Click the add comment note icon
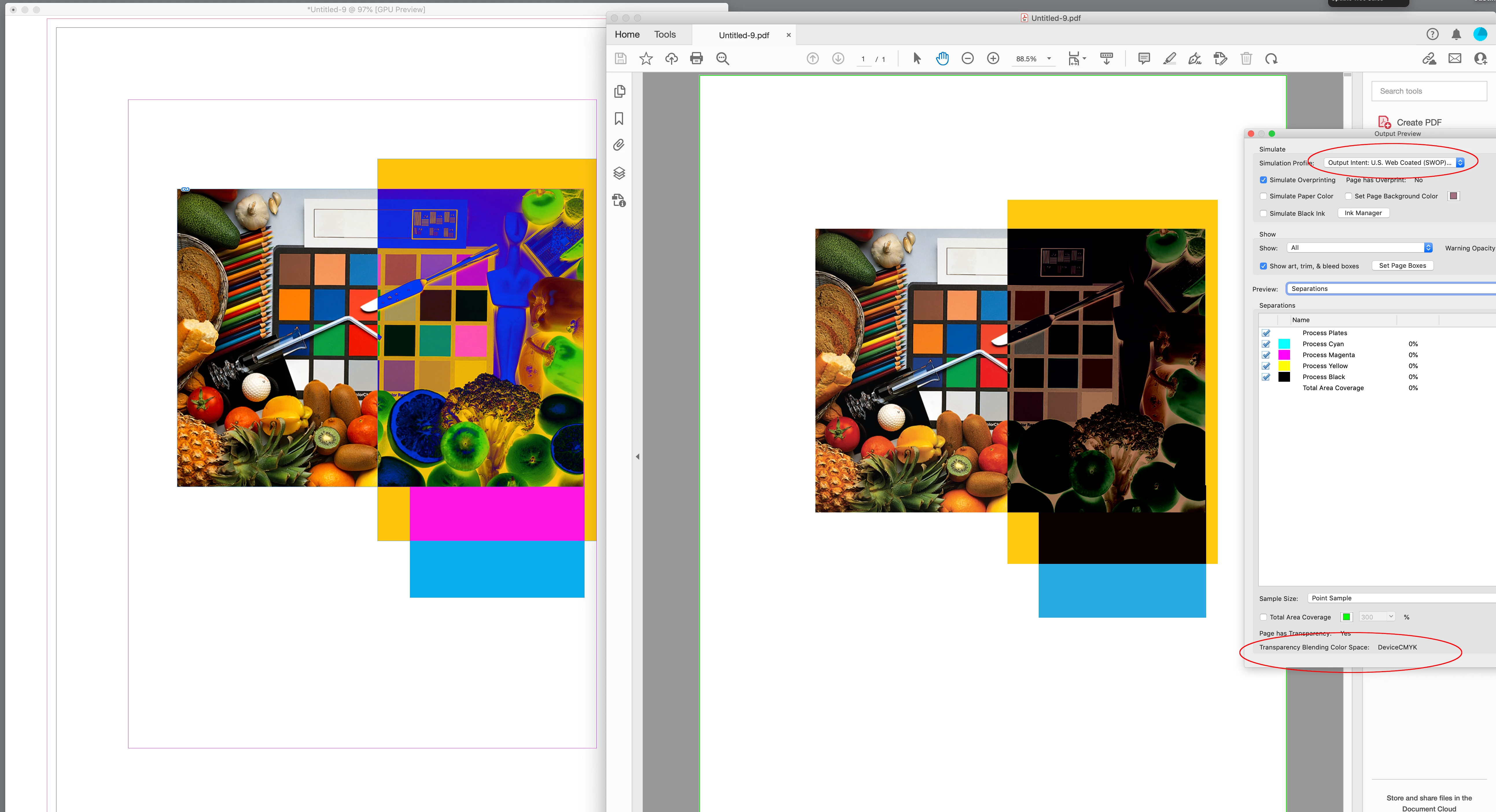The height and width of the screenshot is (812, 1496). coord(1143,59)
